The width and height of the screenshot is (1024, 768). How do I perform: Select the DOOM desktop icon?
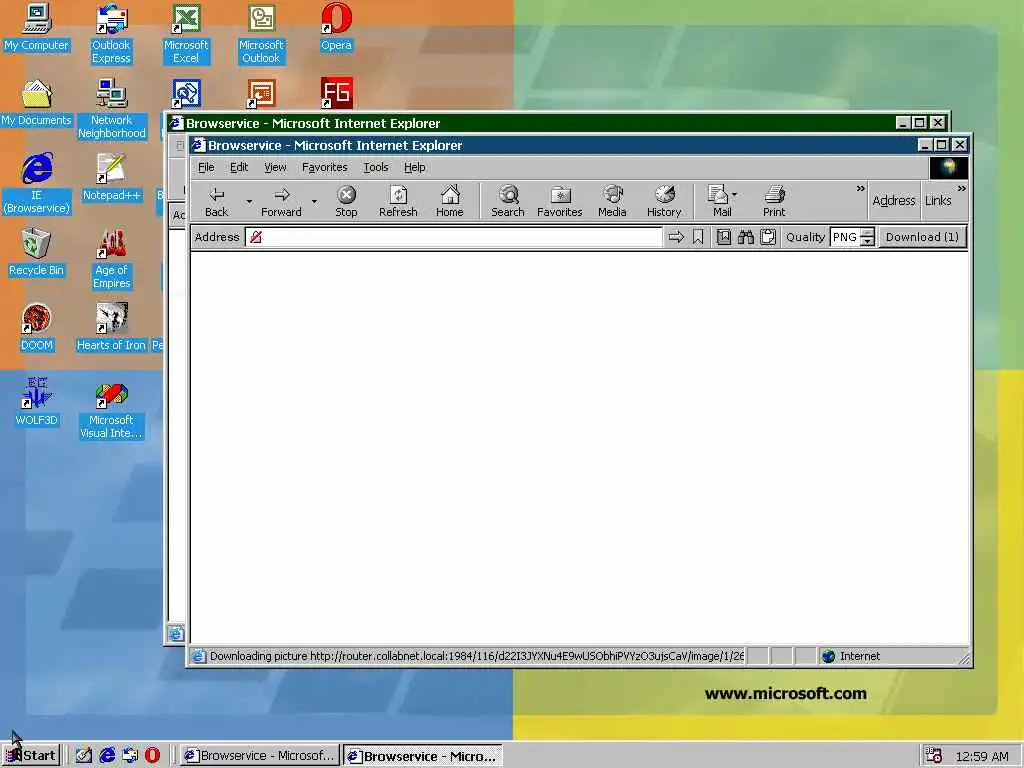(x=37, y=327)
